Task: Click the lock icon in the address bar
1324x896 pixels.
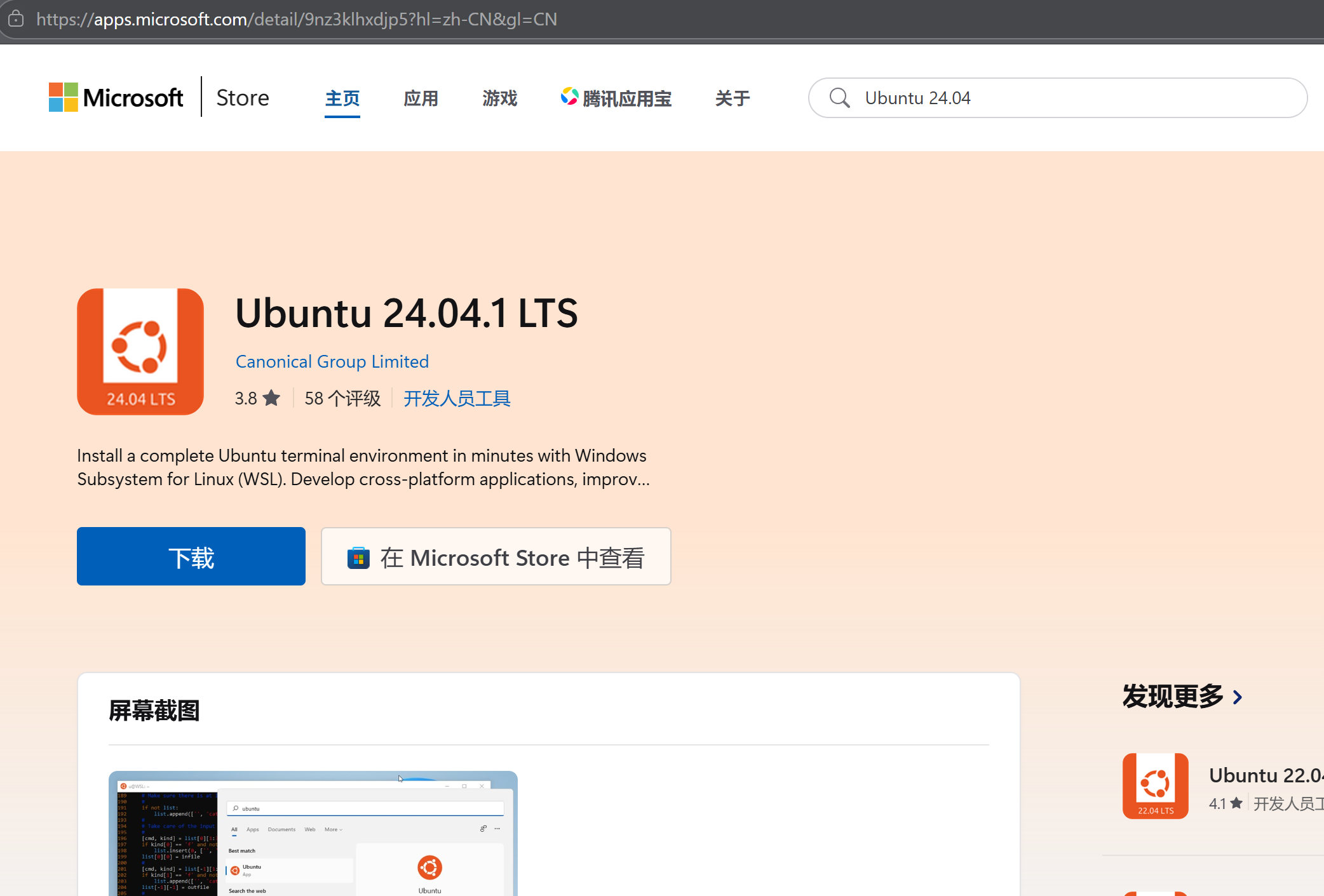Action: (16, 19)
